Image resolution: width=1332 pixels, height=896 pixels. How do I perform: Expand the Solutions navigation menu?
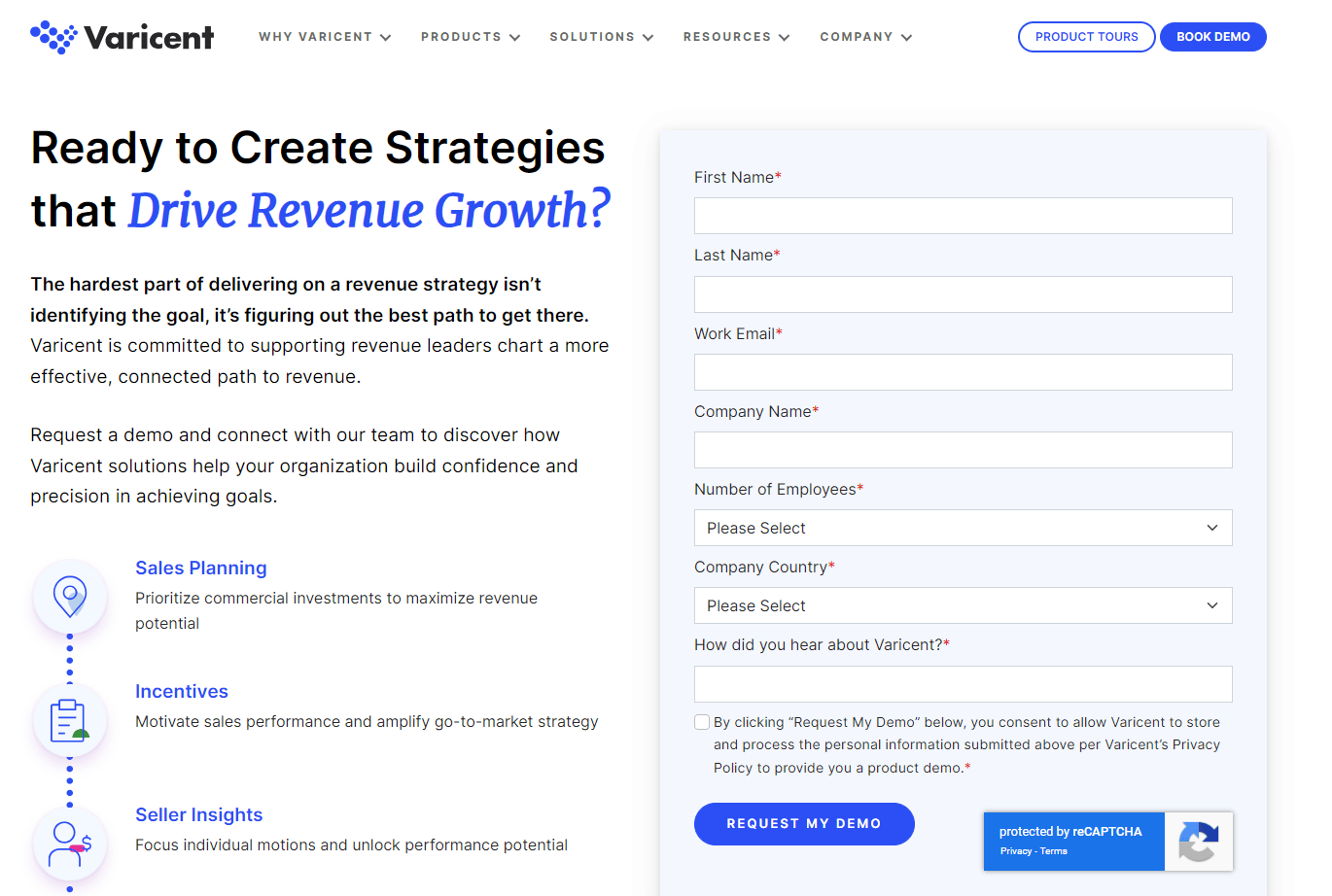[602, 37]
